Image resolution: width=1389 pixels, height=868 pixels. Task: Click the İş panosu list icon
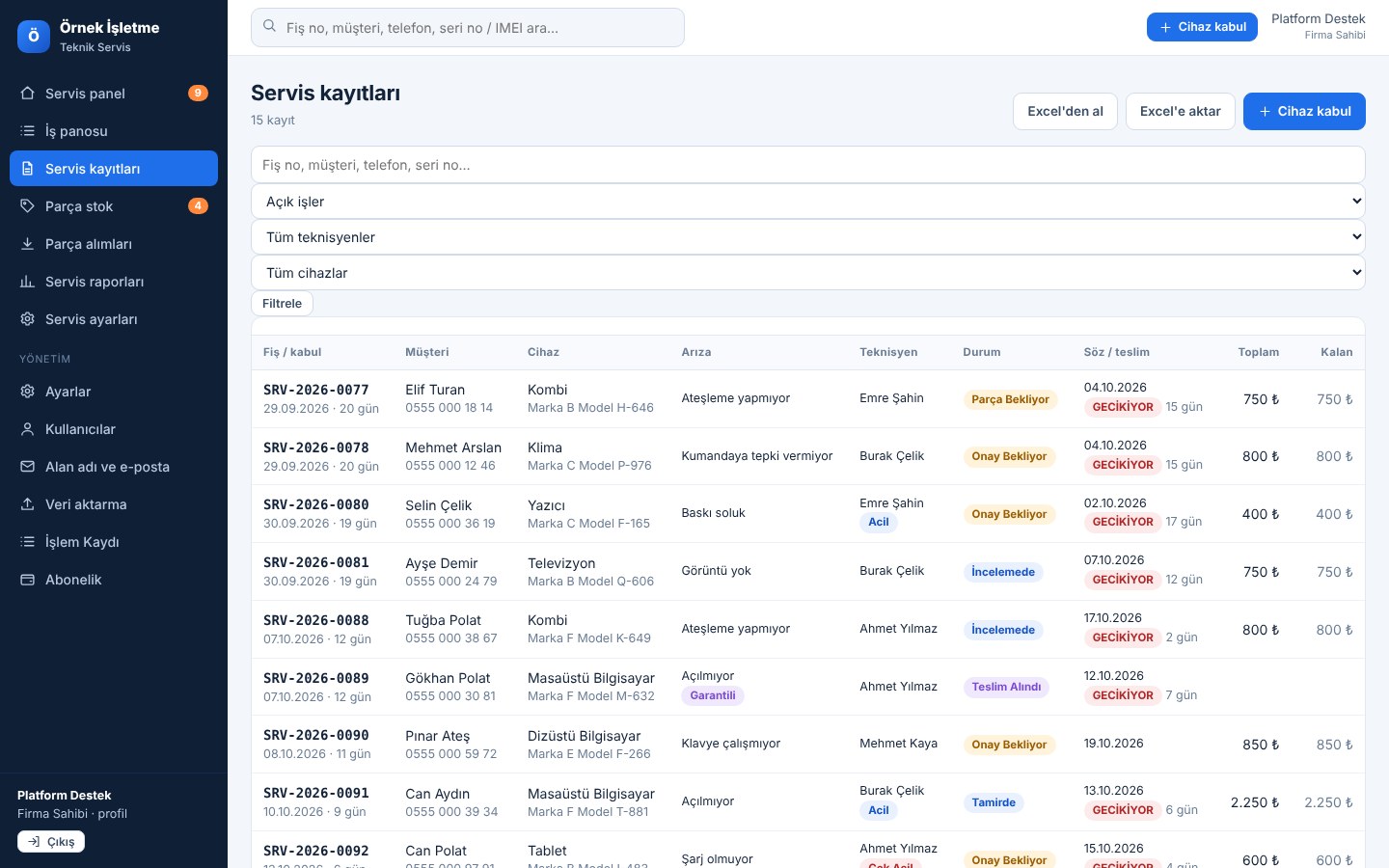click(27, 131)
